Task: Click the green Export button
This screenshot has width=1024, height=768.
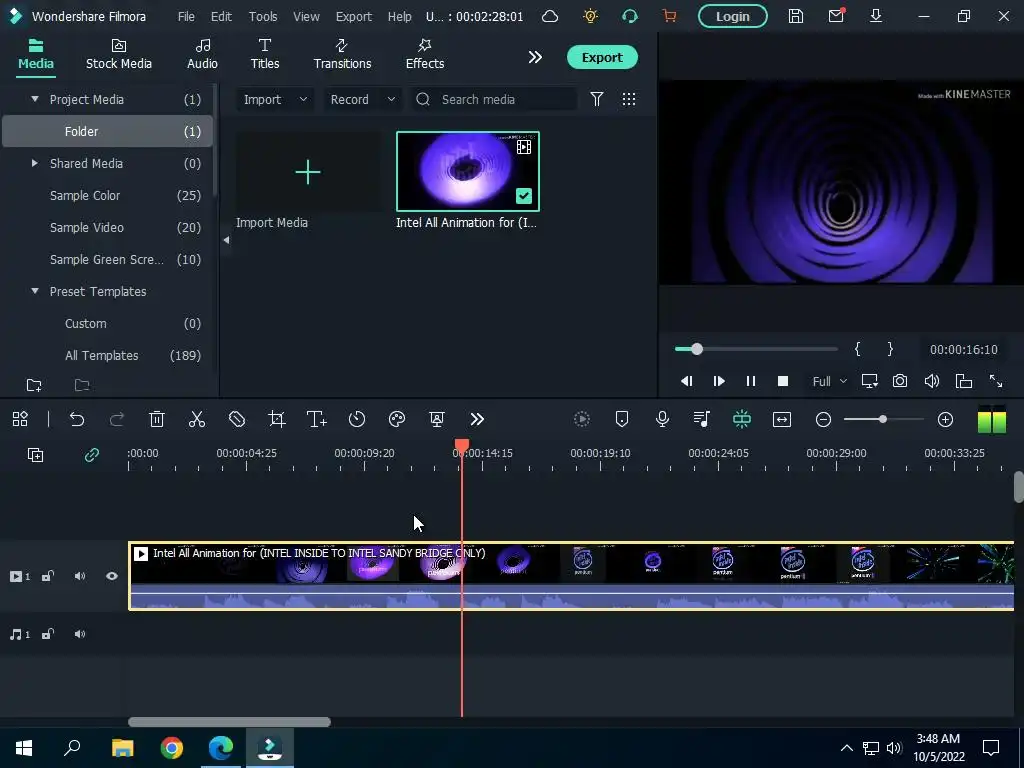Action: click(x=602, y=57)
